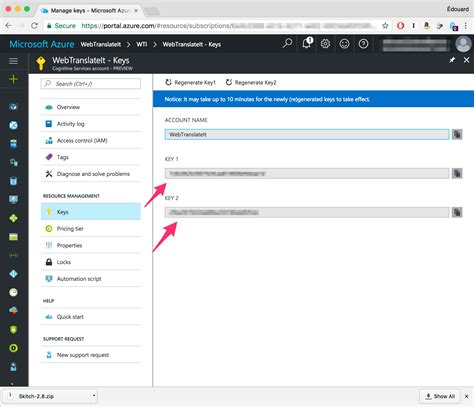Click the Account Name field
Screen dimensions: 474x407
click(x=307, y=134)
